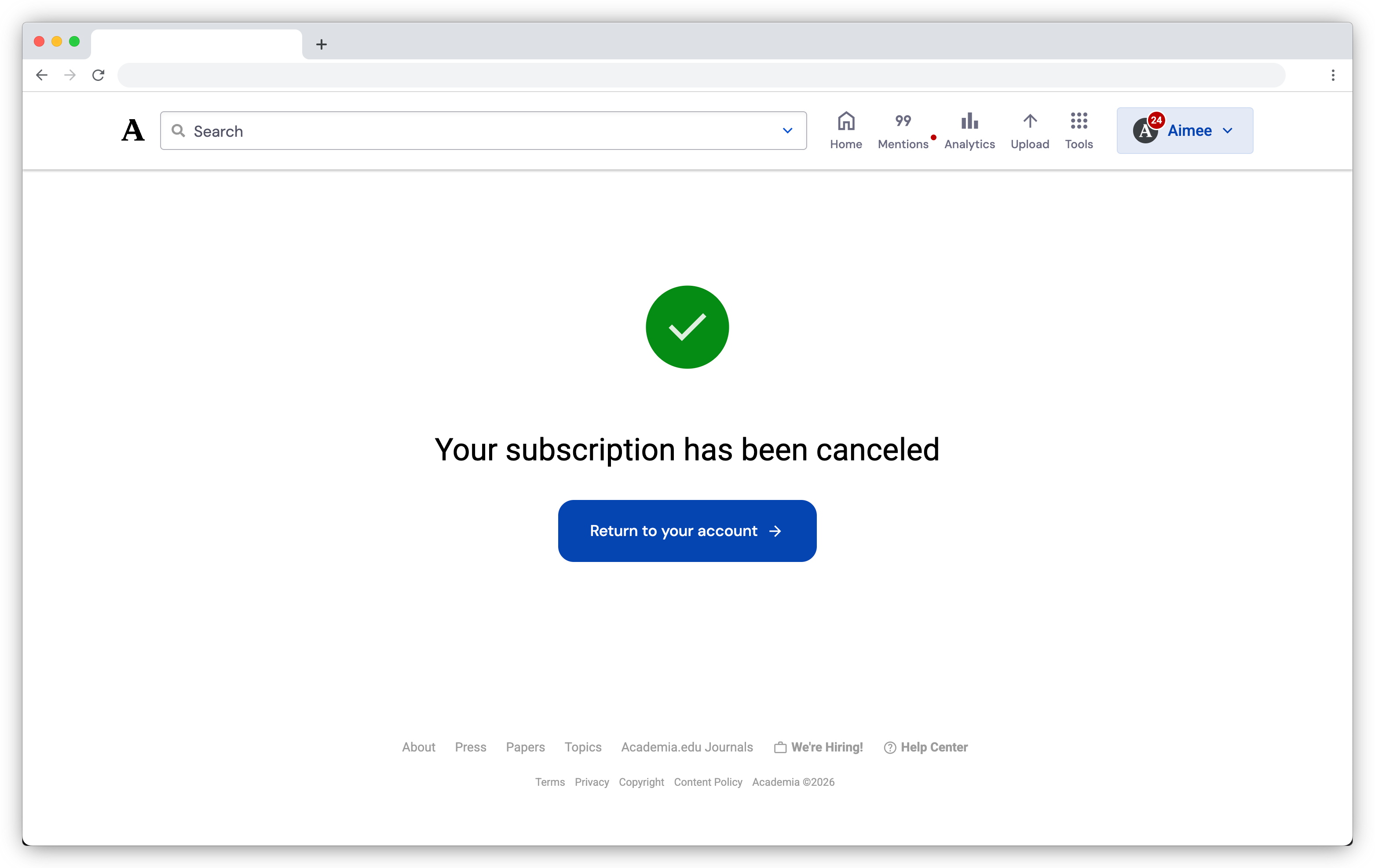1375x868 pixels.
Task: Click the Upload arrow icon
Action: (1030, 121)
